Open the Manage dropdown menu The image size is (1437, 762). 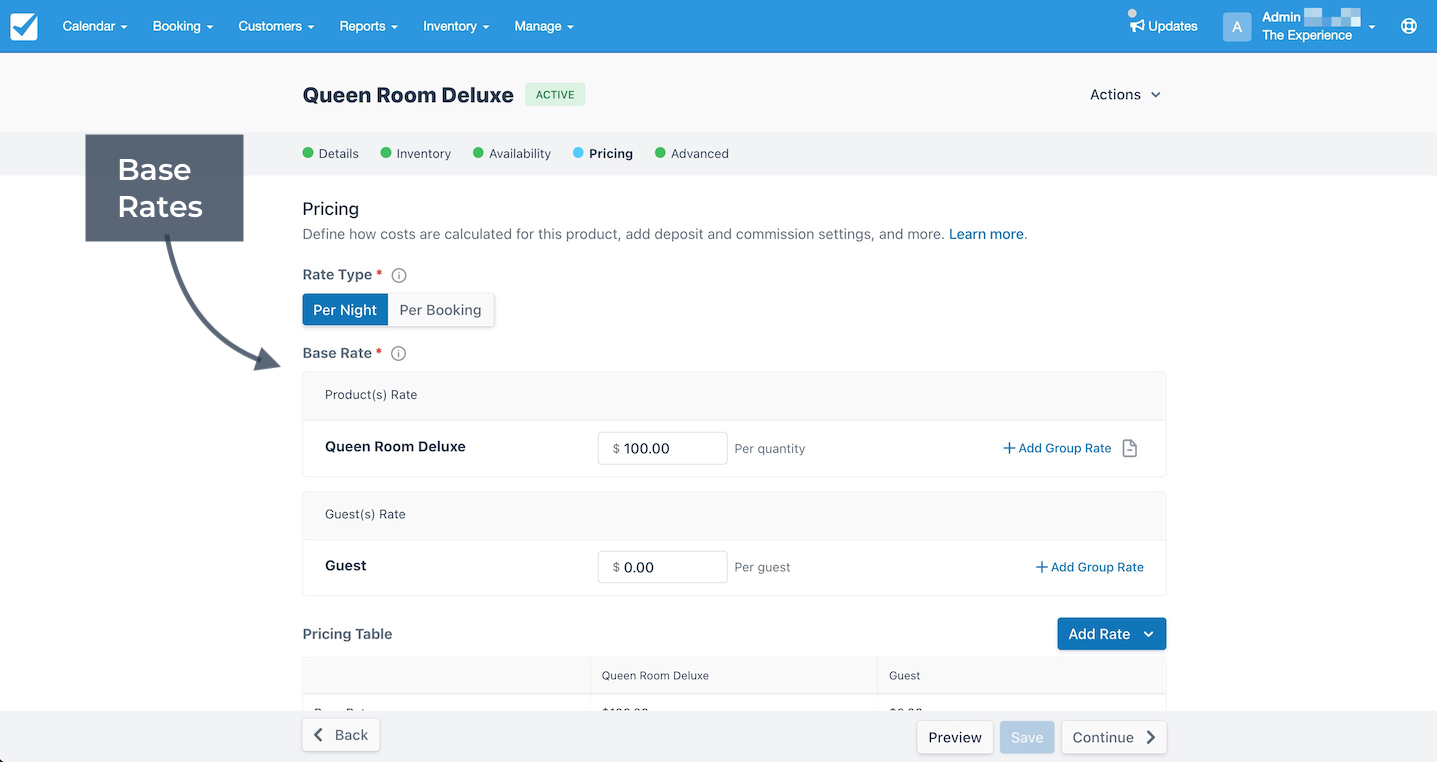pyautogui.click(x=544, y=26)
